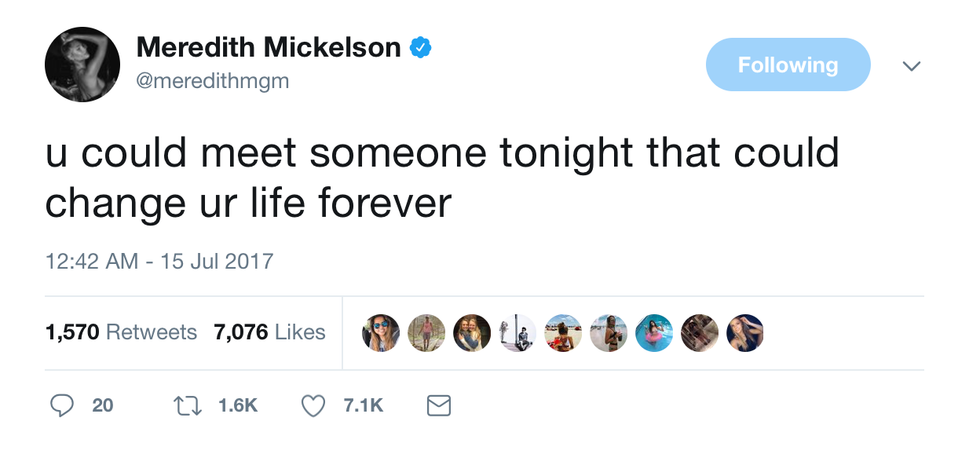This screenshot has width=980, height=451.
Task: View the 7,076 Likes list
Action: tap(270, 333)
